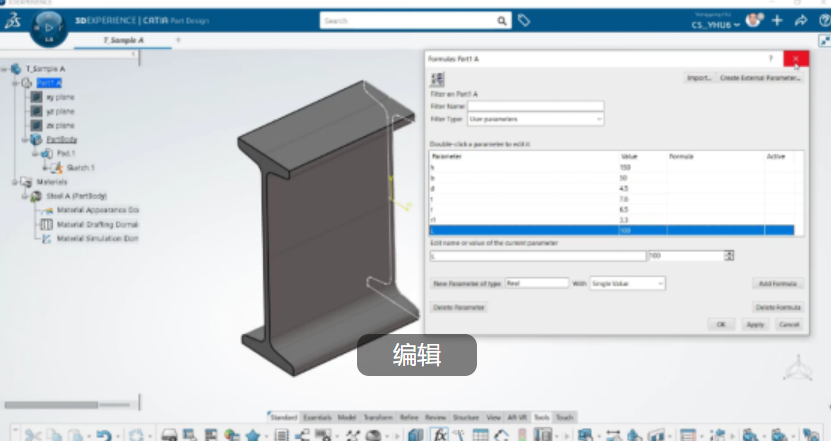This screenshot has height=441, width=831.
Task: Click the Import... button
Action: 700,78
